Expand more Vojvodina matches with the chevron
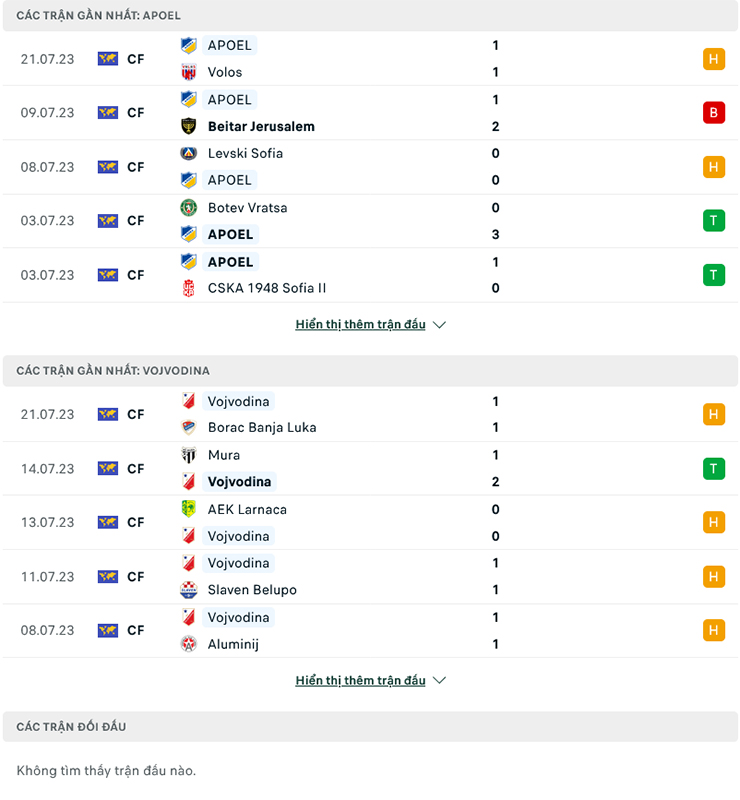740x800 pixels. tap(439, 681)
